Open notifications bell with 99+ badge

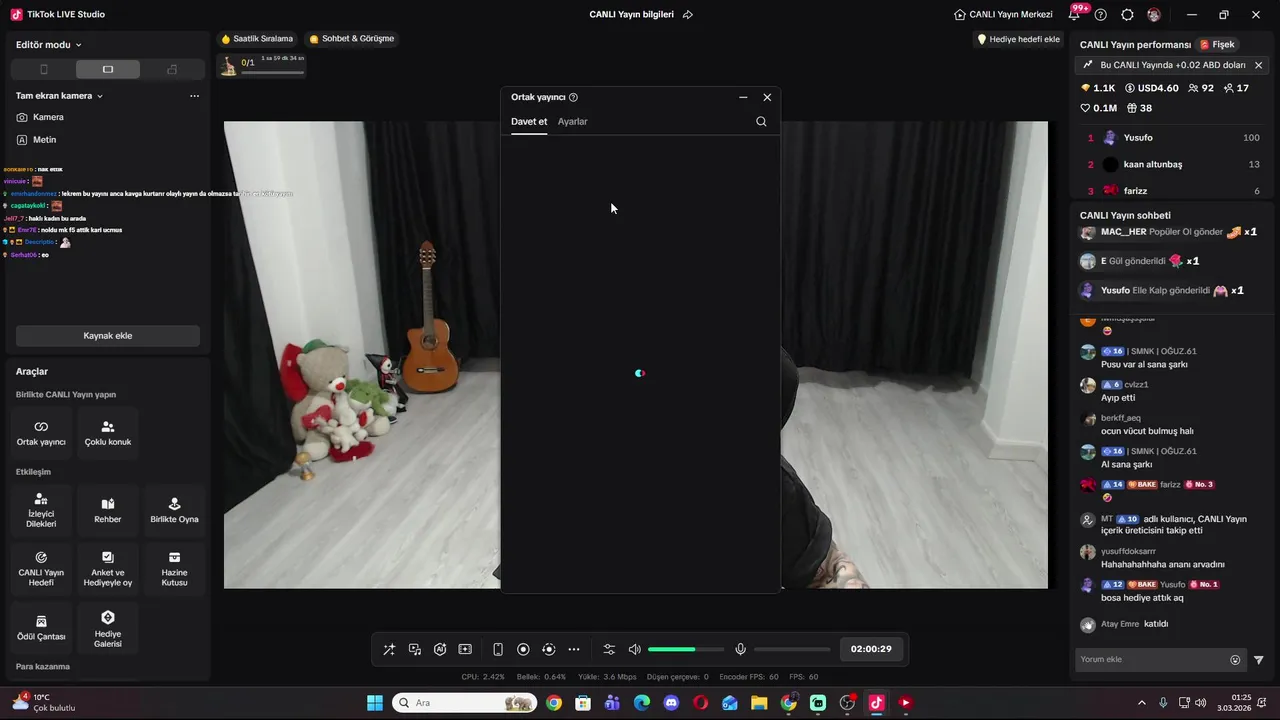[1075, 14]
